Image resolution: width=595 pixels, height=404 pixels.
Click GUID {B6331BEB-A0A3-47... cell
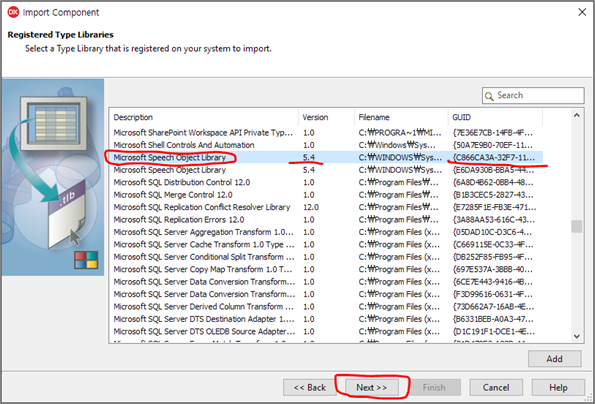tap(493, 319)
